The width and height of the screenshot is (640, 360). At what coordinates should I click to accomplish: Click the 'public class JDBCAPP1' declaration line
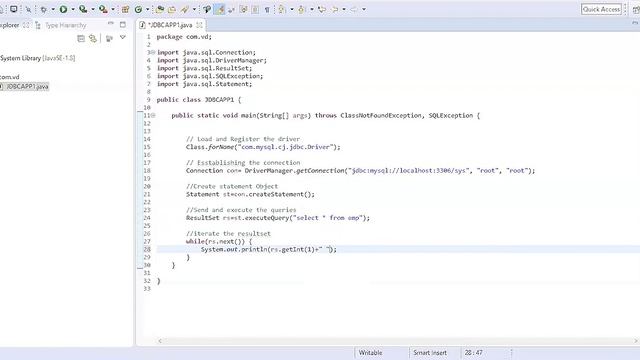pyautogui.click(x=199, y=100)
